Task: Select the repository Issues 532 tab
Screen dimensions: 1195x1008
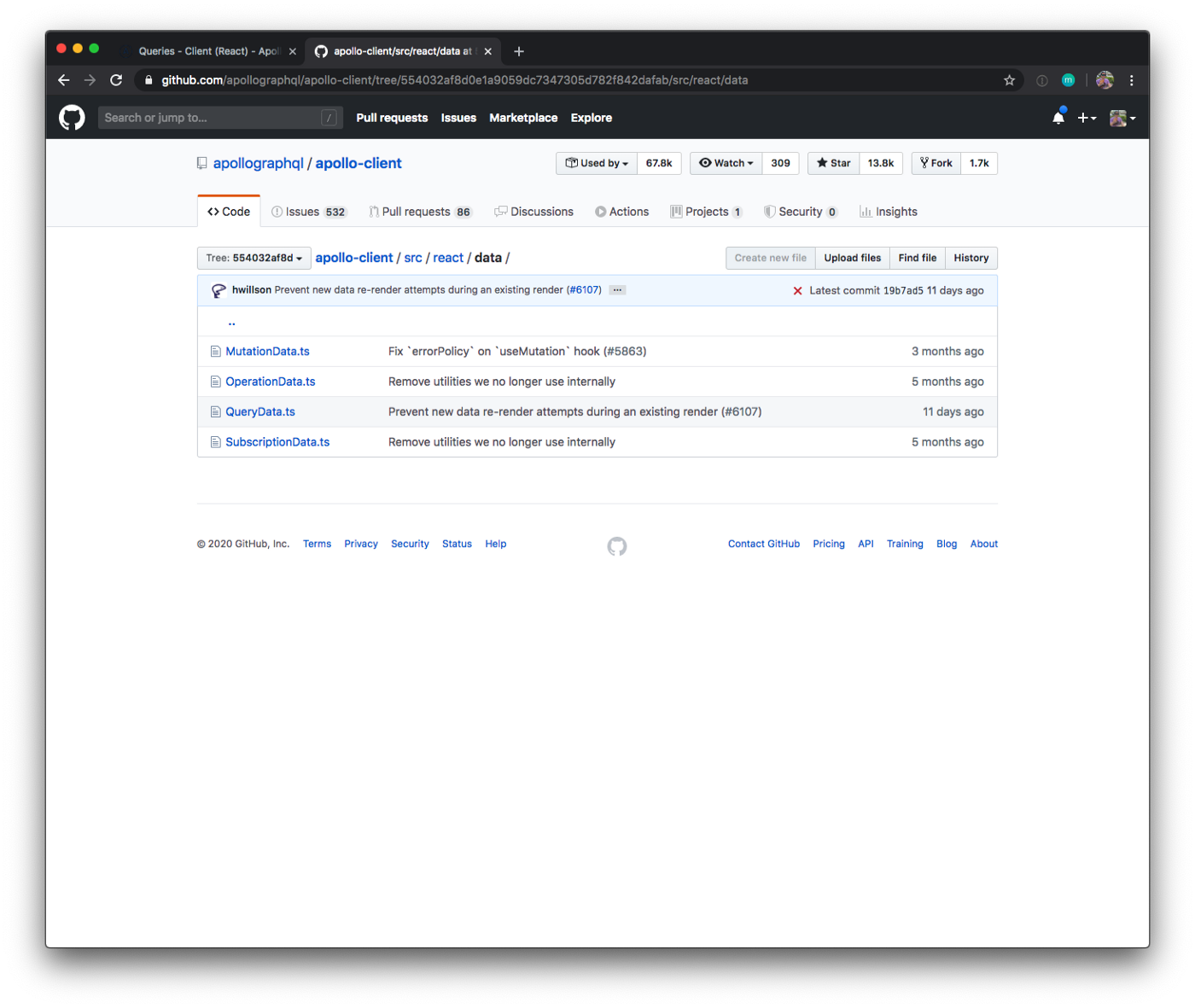Action: click(x=308, y=212)
